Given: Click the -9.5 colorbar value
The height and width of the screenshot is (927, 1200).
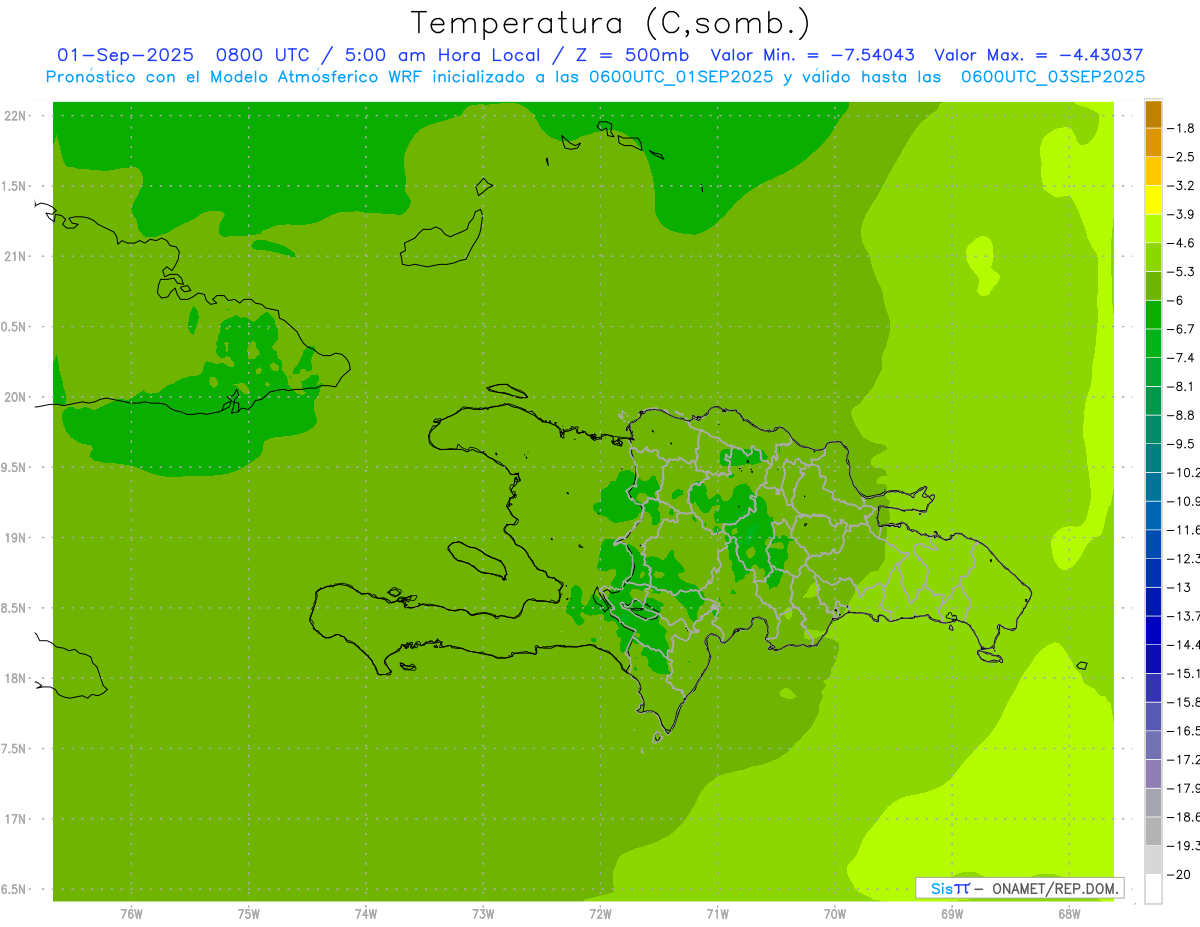Looking at the screenshot, I should 1182,444.
